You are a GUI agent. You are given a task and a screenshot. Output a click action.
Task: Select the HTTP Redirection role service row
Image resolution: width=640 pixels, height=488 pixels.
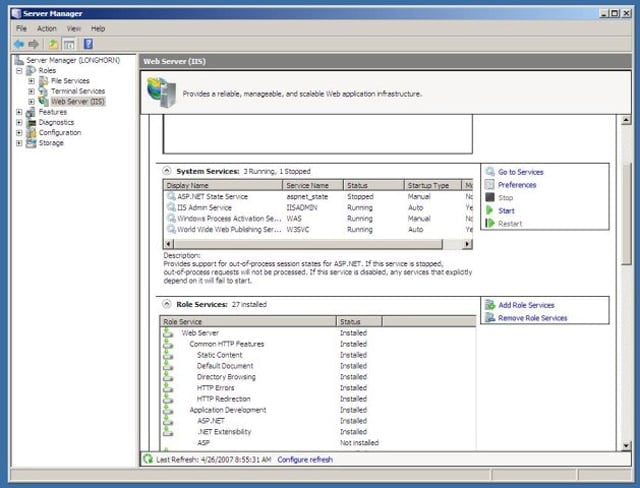pyautogui.click(x=318, y=399)
